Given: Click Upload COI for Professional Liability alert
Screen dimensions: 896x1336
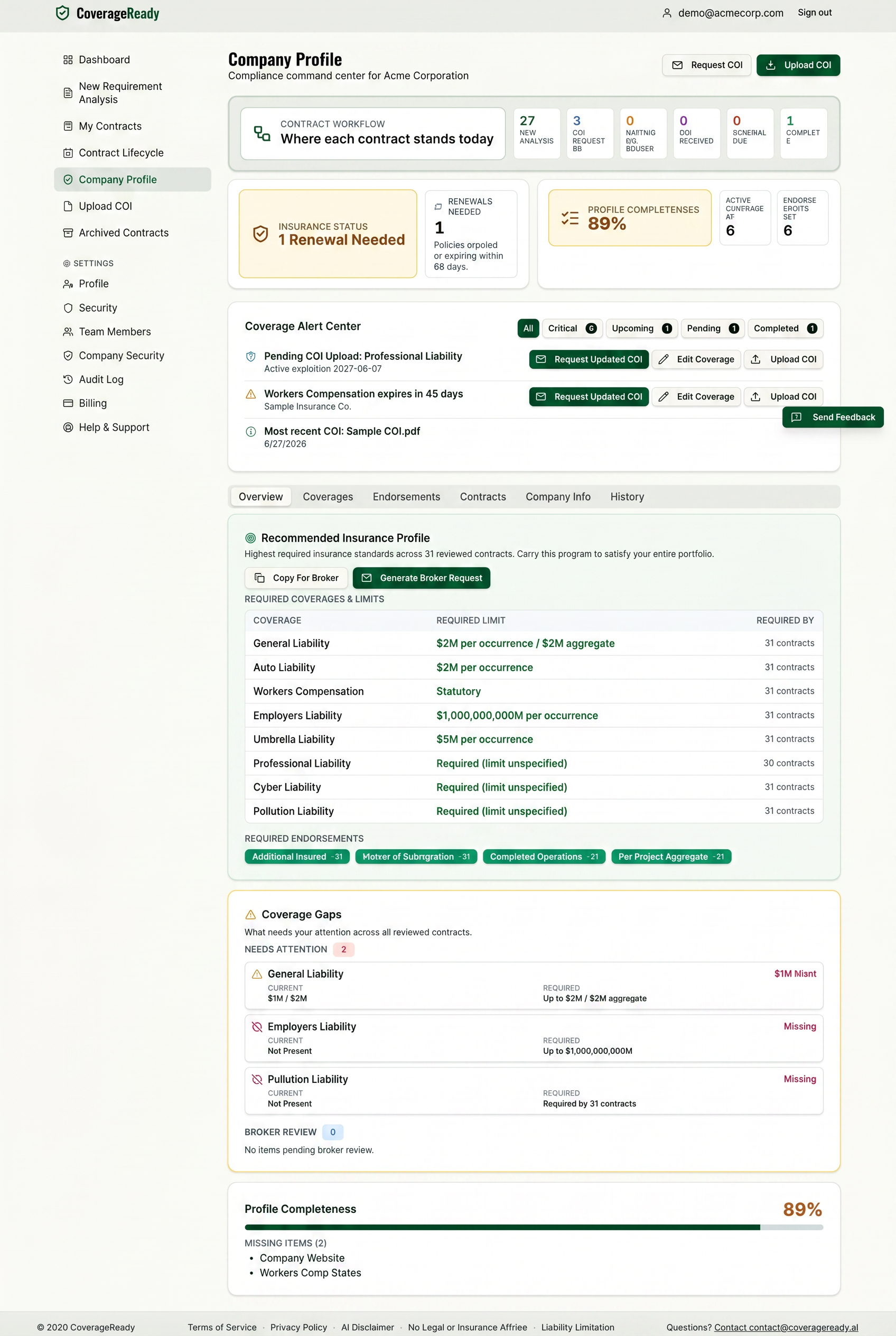Looking at the screenshot, I should coord(783,359).
